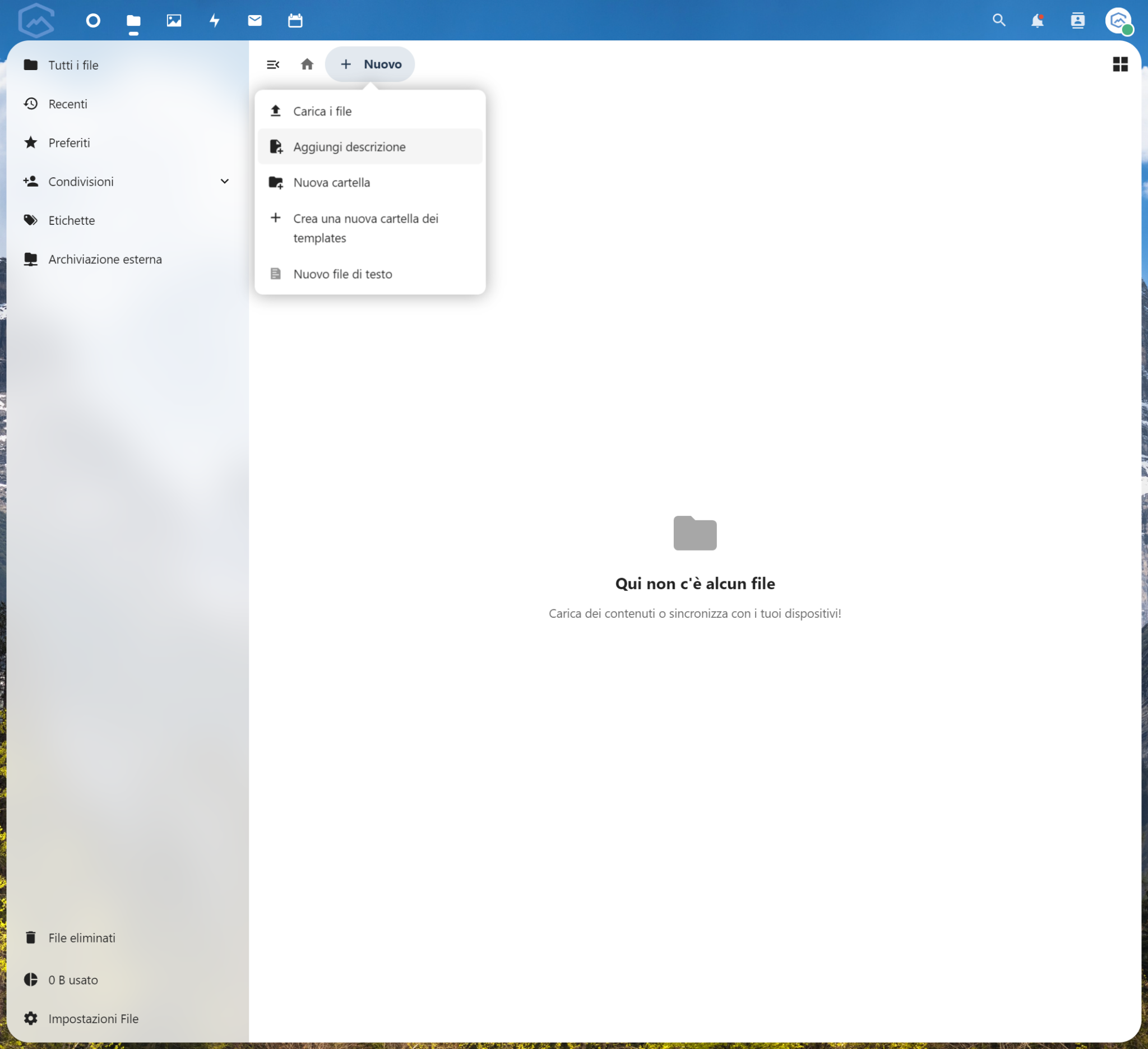Open the email icon in top bar

(x=254, y=20)
